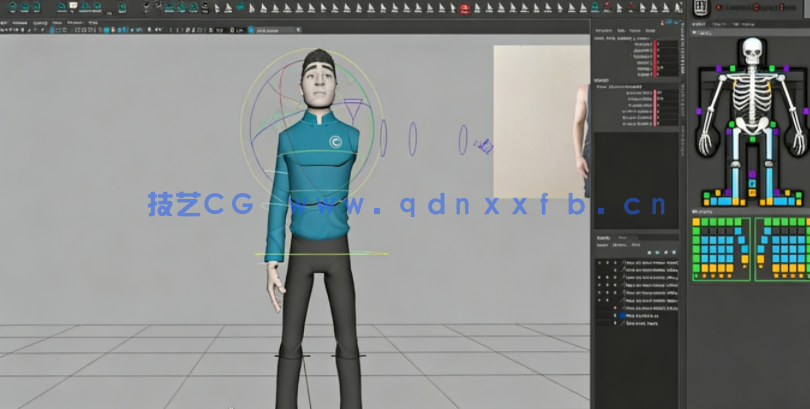Switch to the Anim tab in the Layer Editor
The height and width of the screenshot is (409, 810).
pyautogui.click(x=623, y=238)
